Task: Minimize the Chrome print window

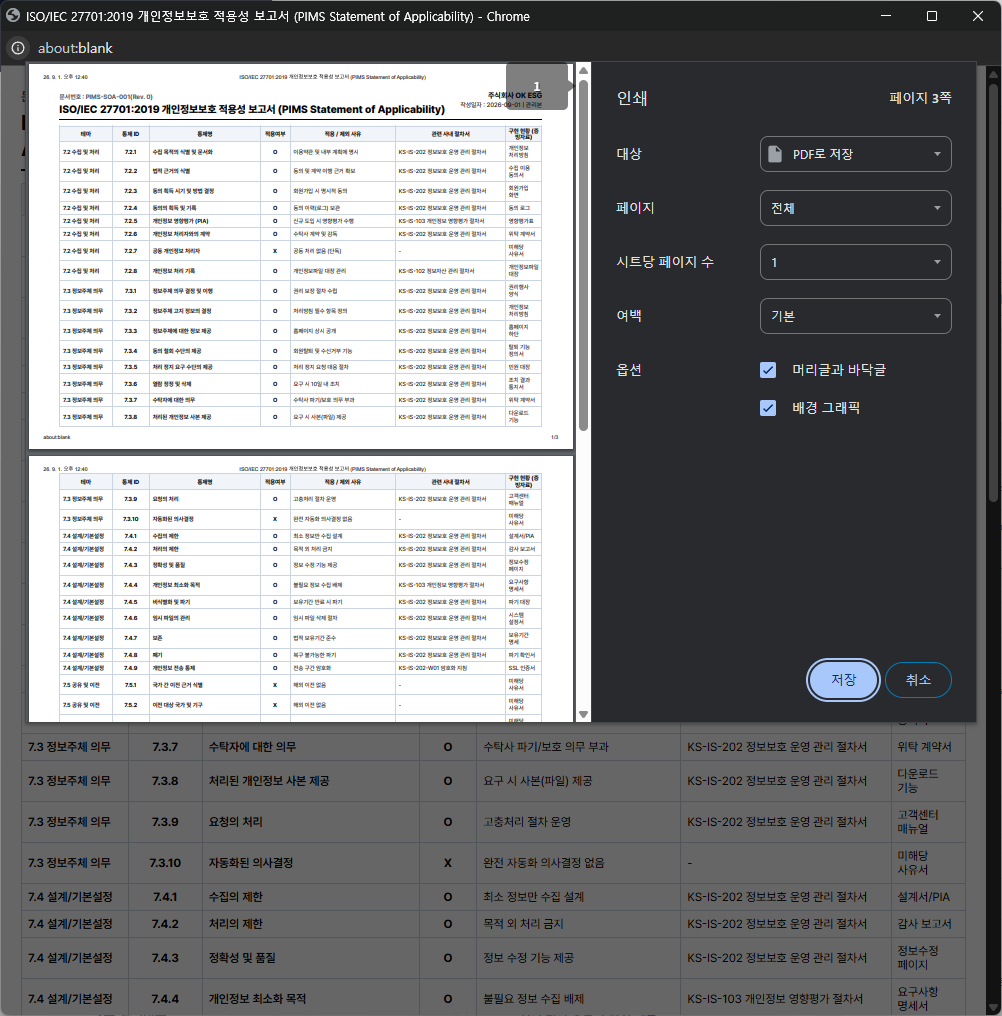Action: pos(886,16)
